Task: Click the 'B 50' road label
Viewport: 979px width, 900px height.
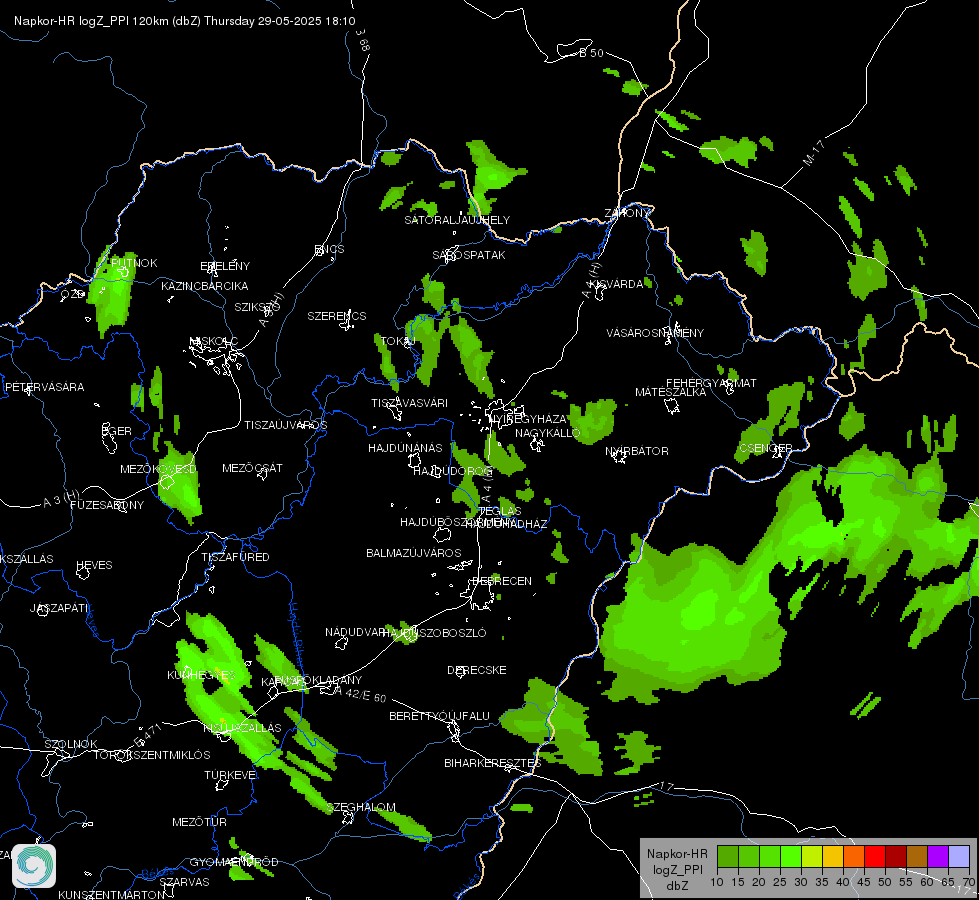Action: pyautogui.click(x=591, y=53)
